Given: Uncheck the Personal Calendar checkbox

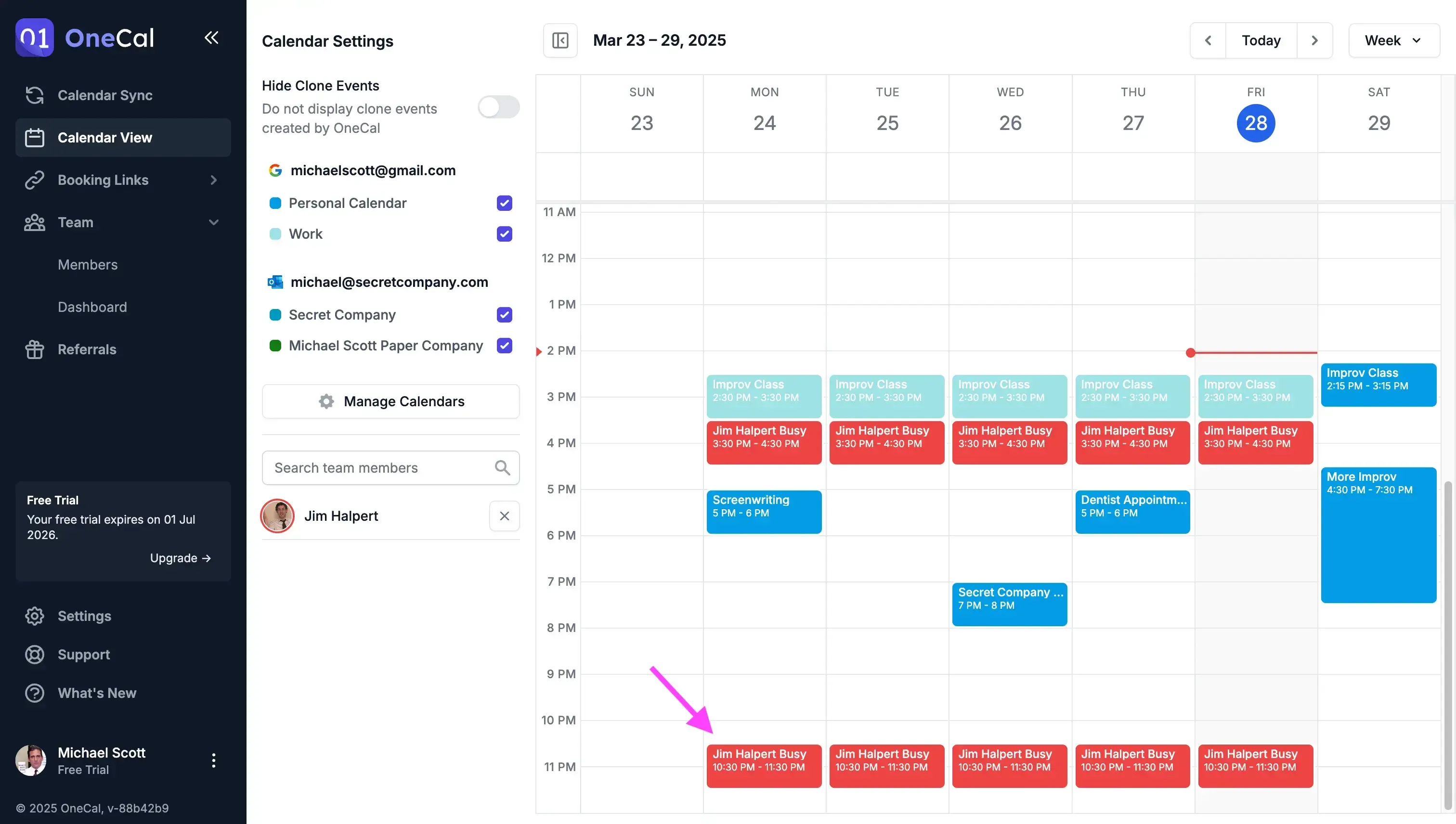Looking at the screenshot, I should pos(504,203).
